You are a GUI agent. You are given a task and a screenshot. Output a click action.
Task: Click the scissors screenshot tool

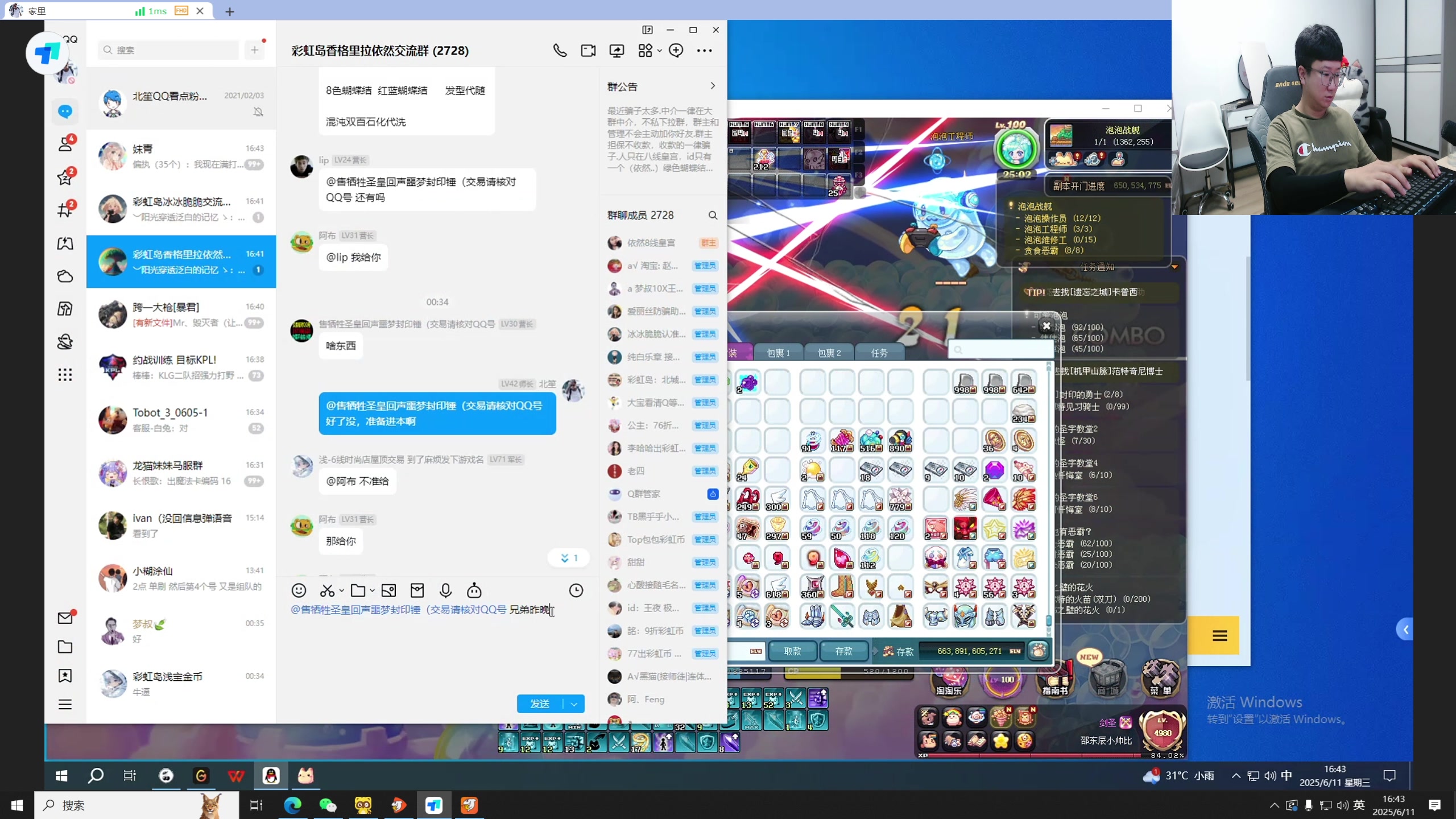327,590
